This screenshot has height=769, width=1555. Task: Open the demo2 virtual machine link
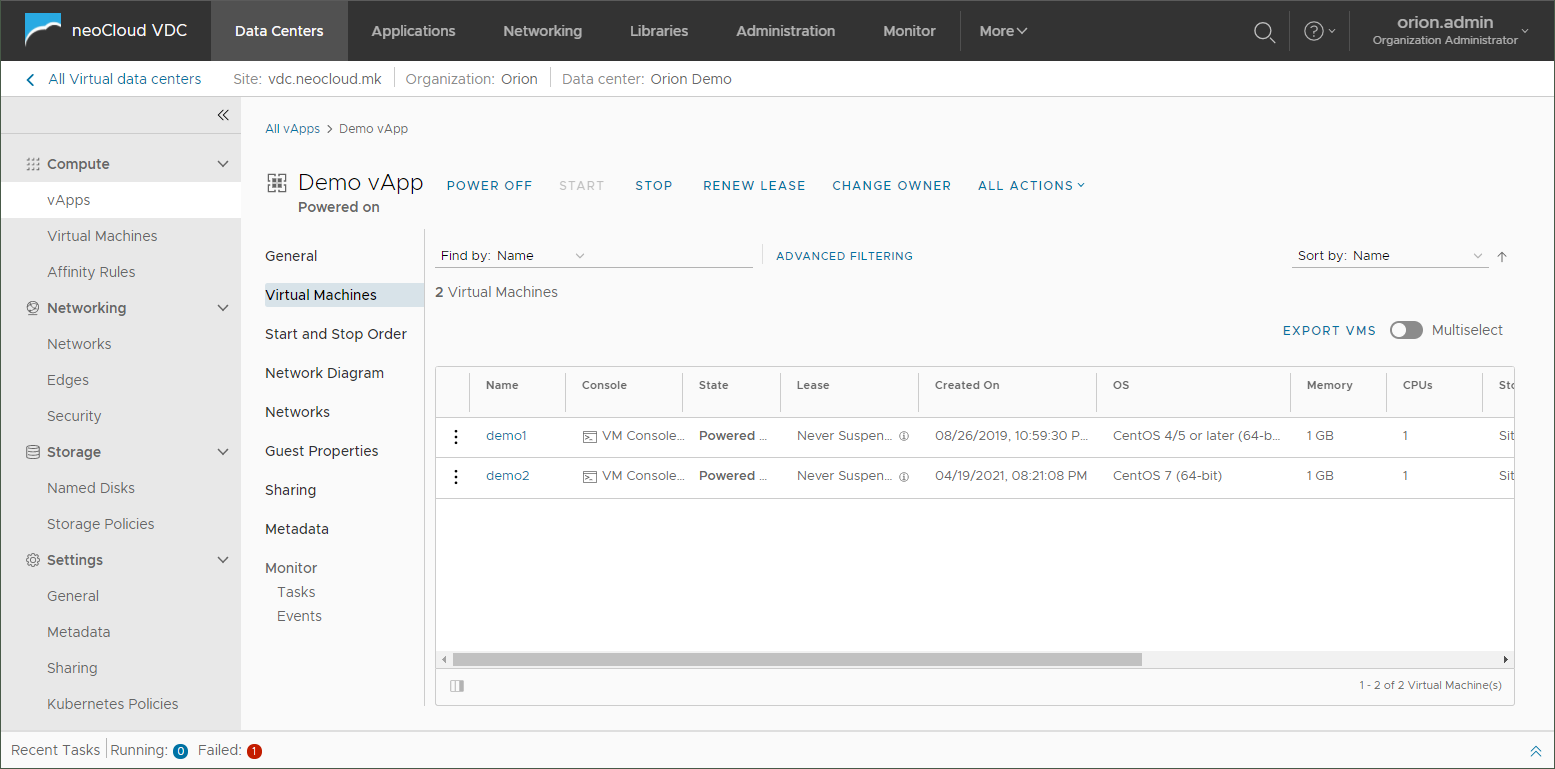tap(508, 476)
